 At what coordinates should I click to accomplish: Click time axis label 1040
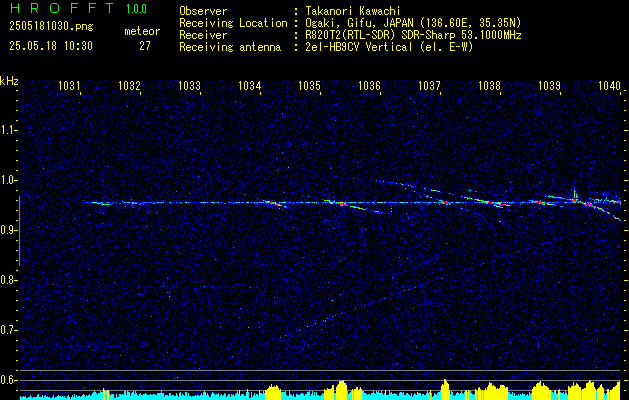coord(609,86)
